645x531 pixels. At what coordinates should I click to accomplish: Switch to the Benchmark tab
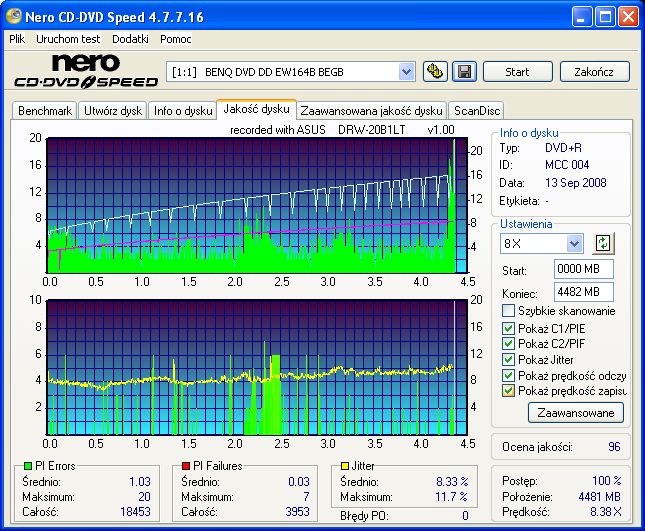[x=44, y=111]
